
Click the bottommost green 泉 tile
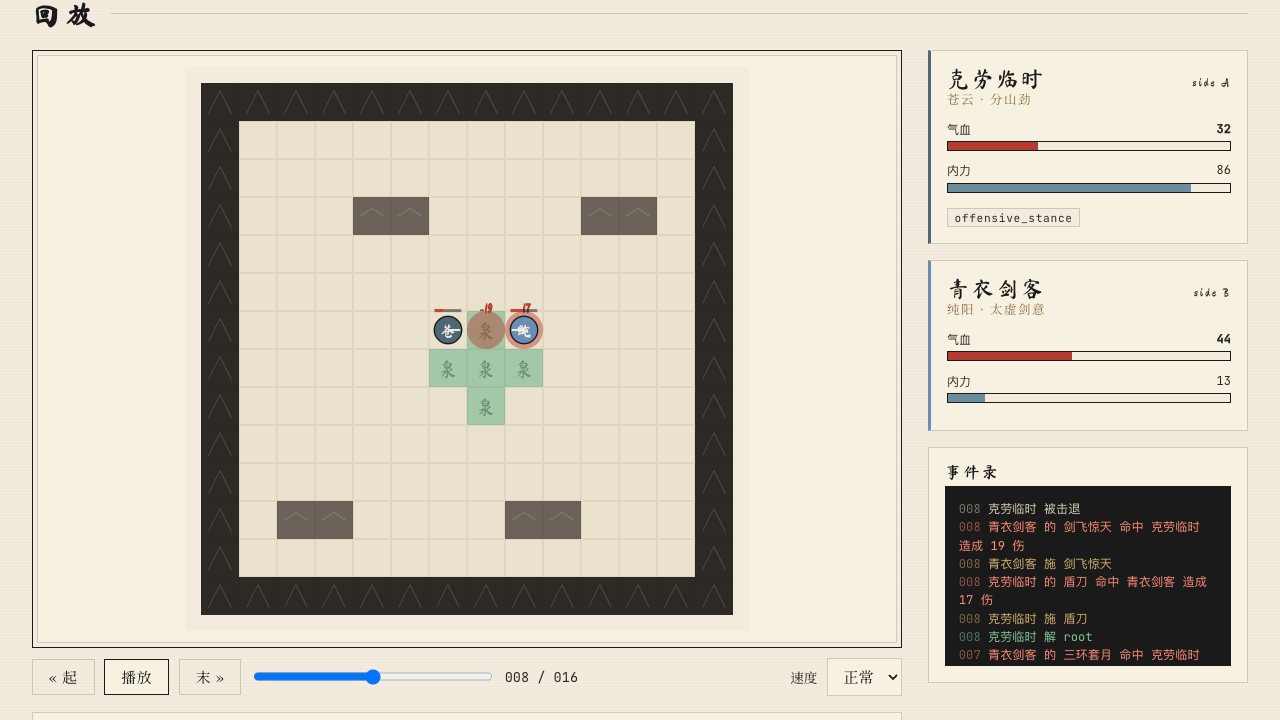(486, 406)
